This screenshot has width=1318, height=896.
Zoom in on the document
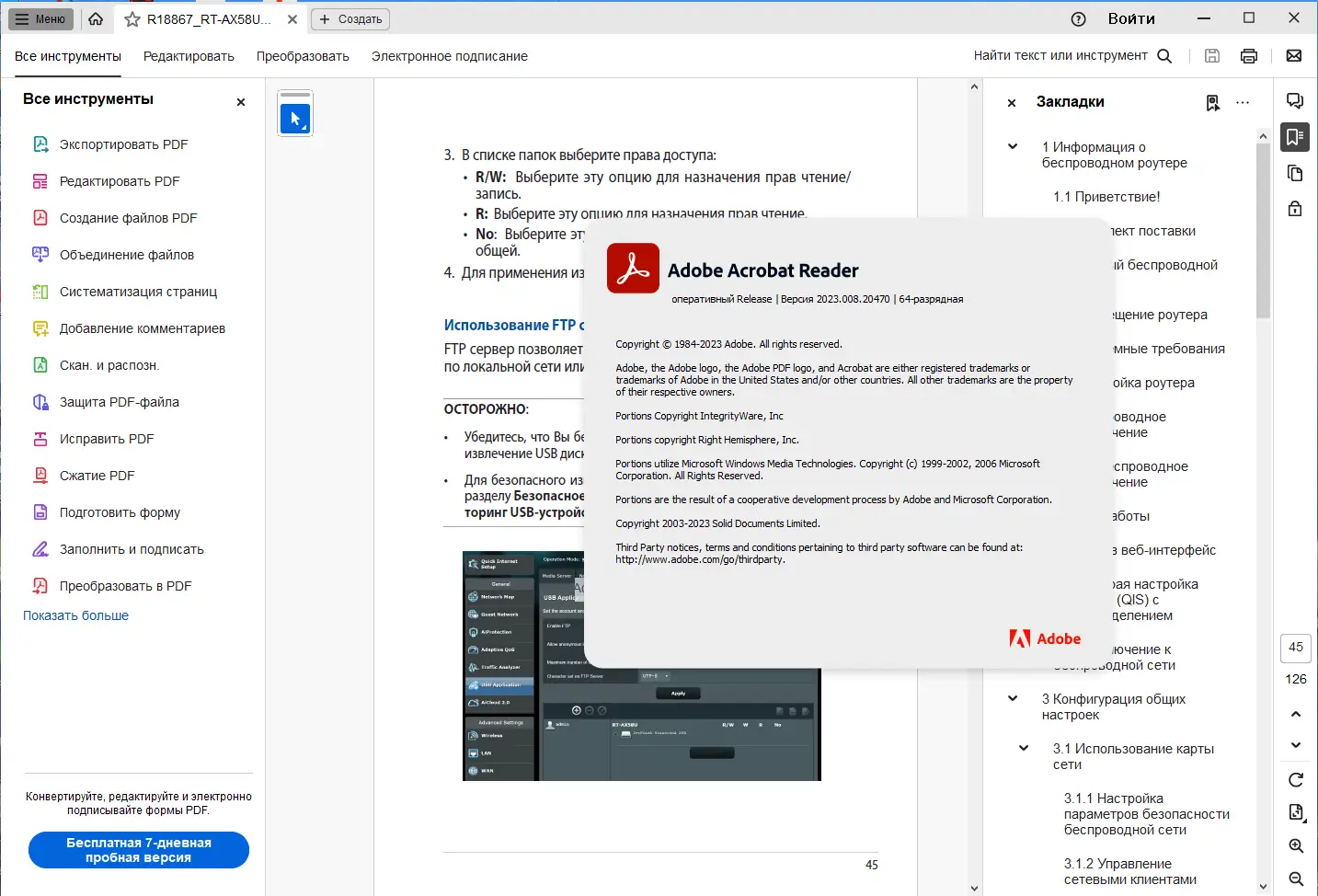click(1296, 846)
